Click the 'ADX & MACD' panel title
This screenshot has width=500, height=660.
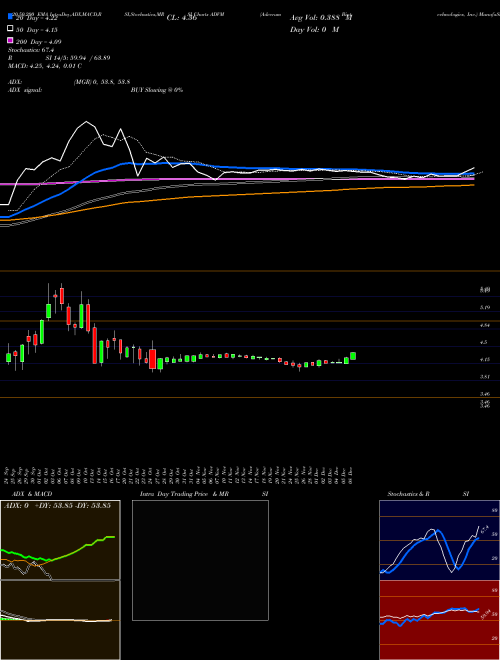click(x=32, y=494)
